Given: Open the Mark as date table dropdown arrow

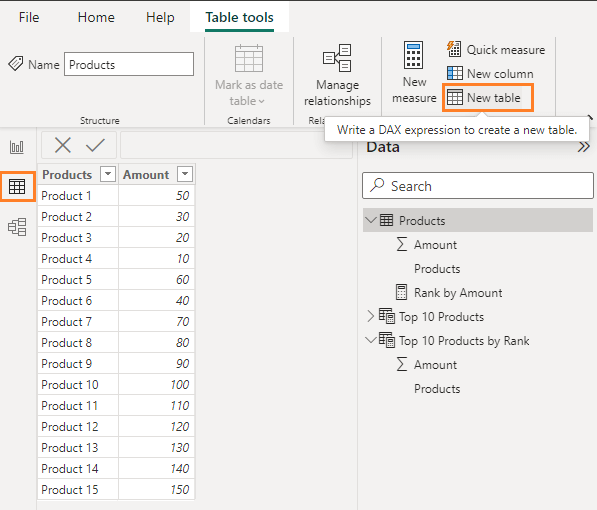Looking at the screenshot, I should (x=261, y=101).
